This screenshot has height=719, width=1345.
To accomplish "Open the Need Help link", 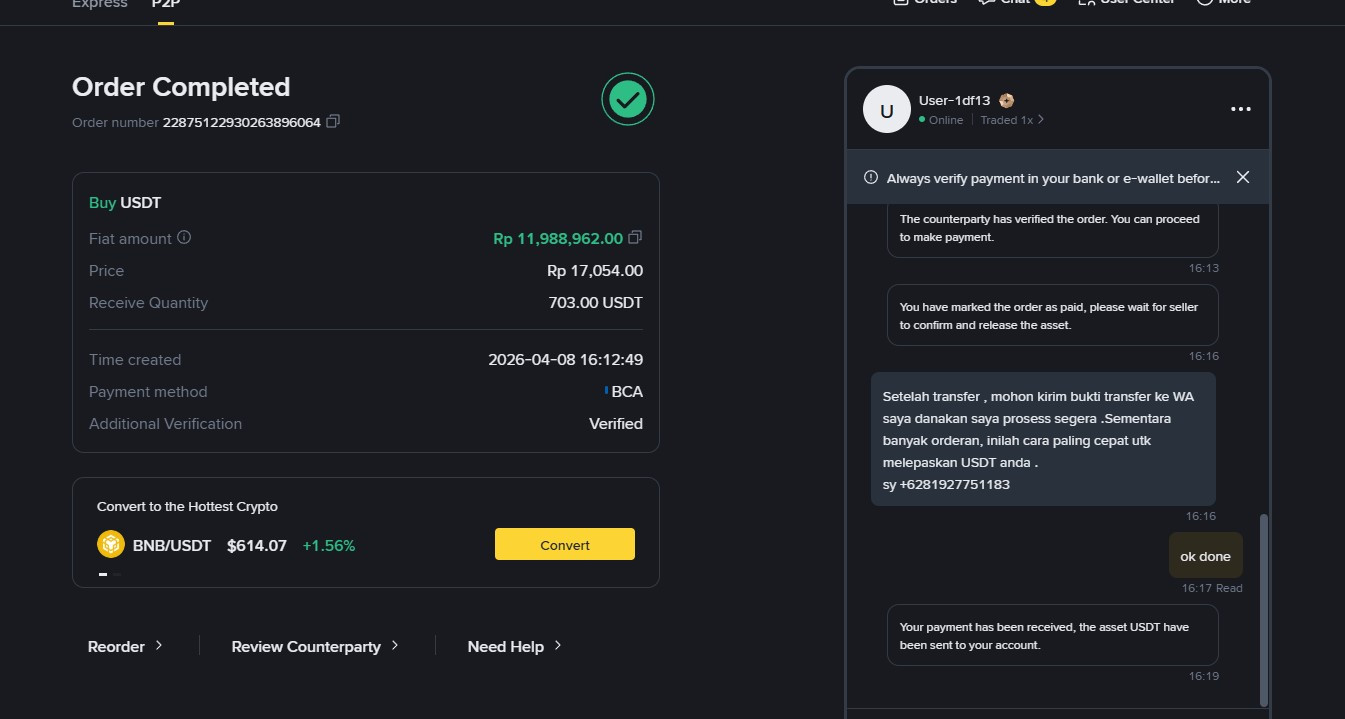I will click(x=514, y=646).
